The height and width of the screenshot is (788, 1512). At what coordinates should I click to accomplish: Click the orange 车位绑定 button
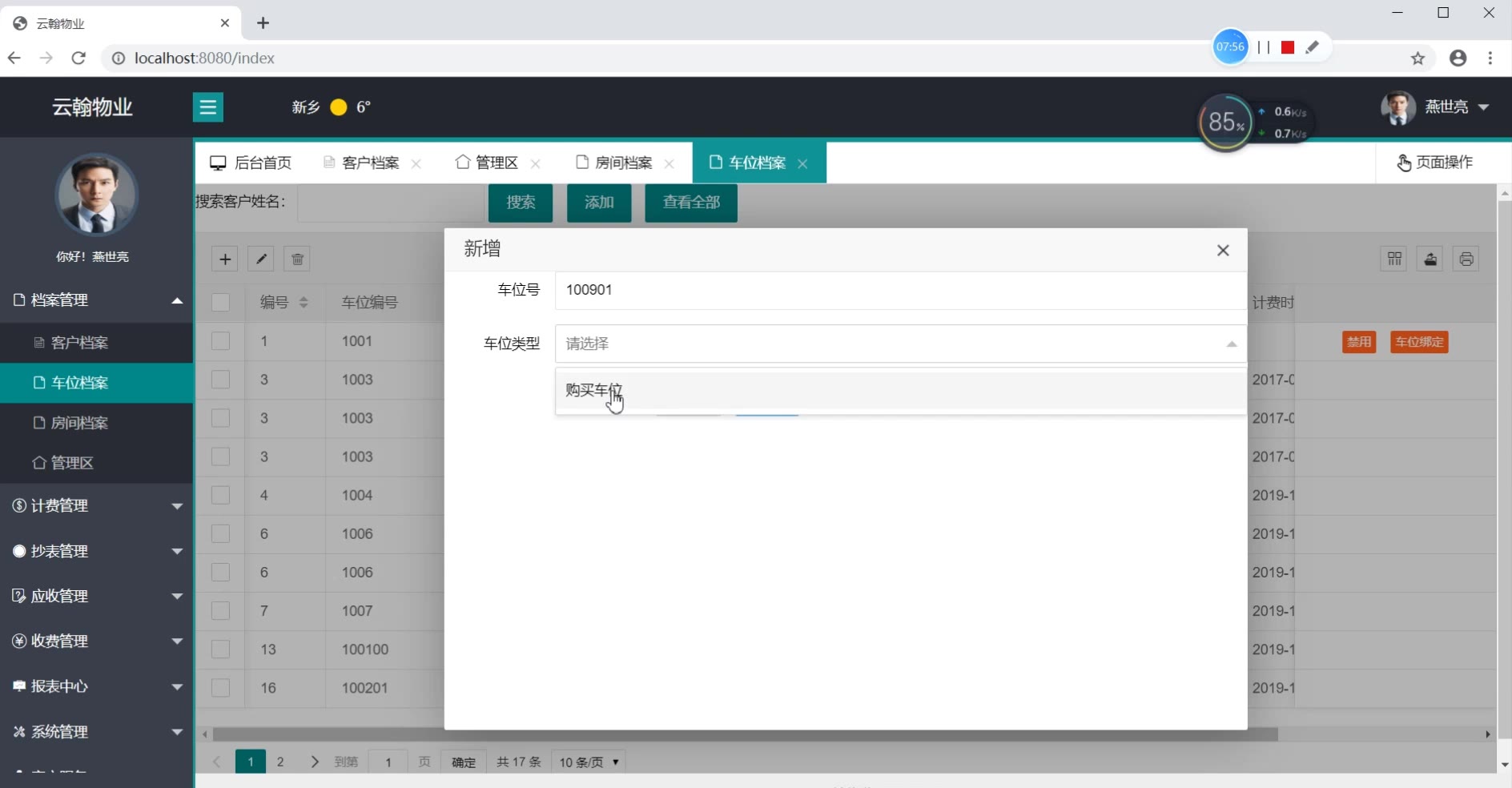pos(1419,342)
